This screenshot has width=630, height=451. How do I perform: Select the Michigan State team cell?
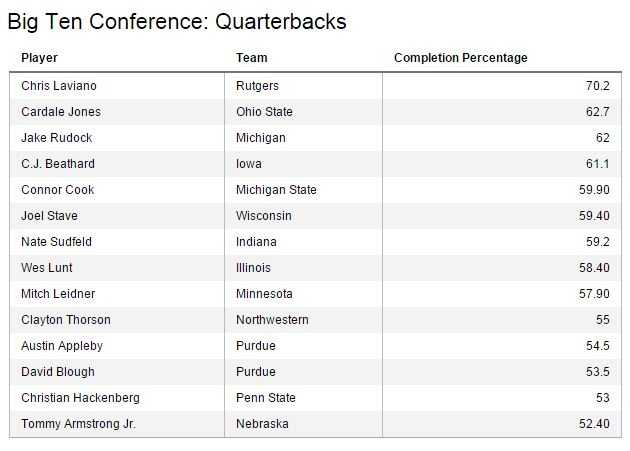pyautogui.click(x=276, y=190)
